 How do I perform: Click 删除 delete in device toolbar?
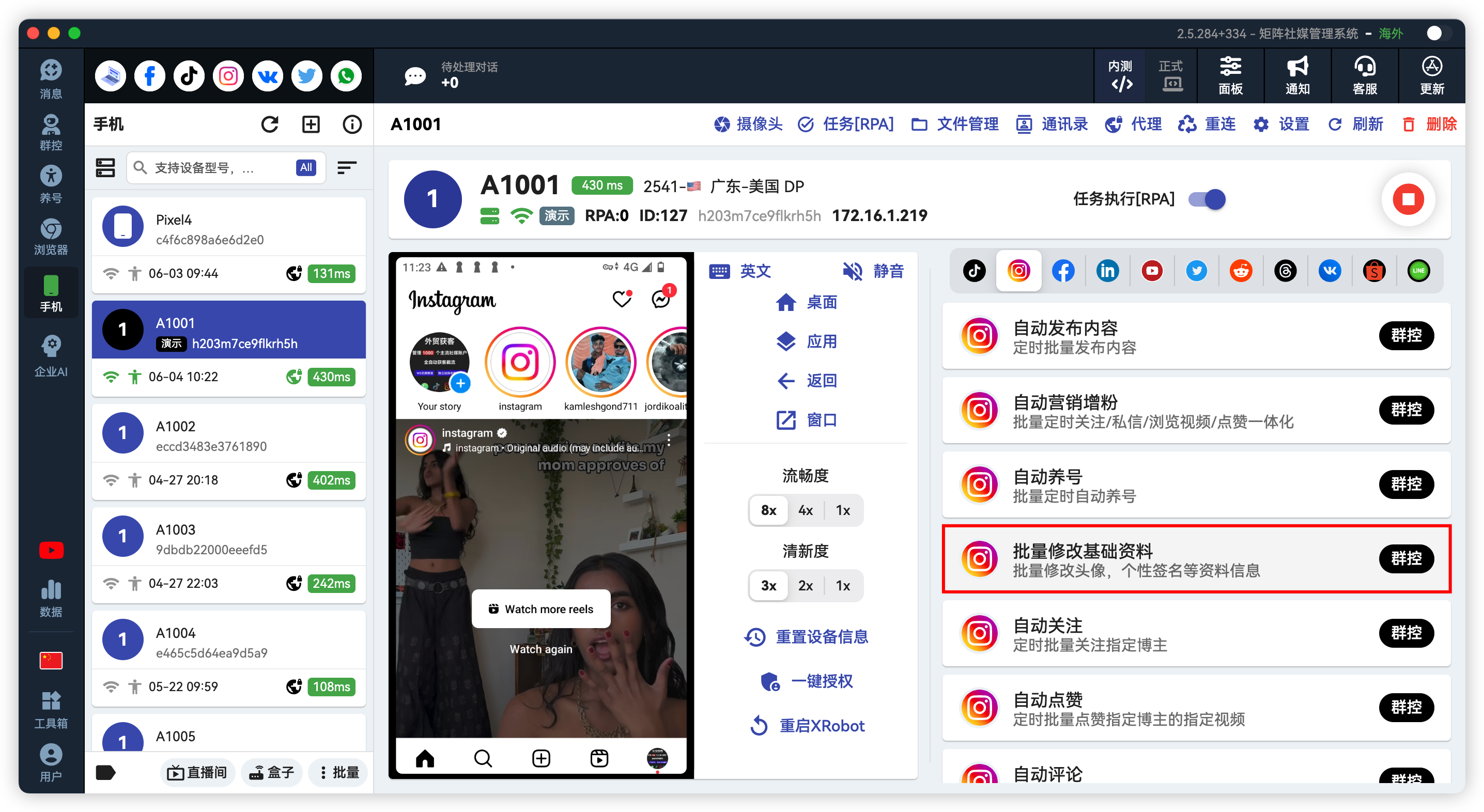pyautogui.click(x=1429, y=124)
